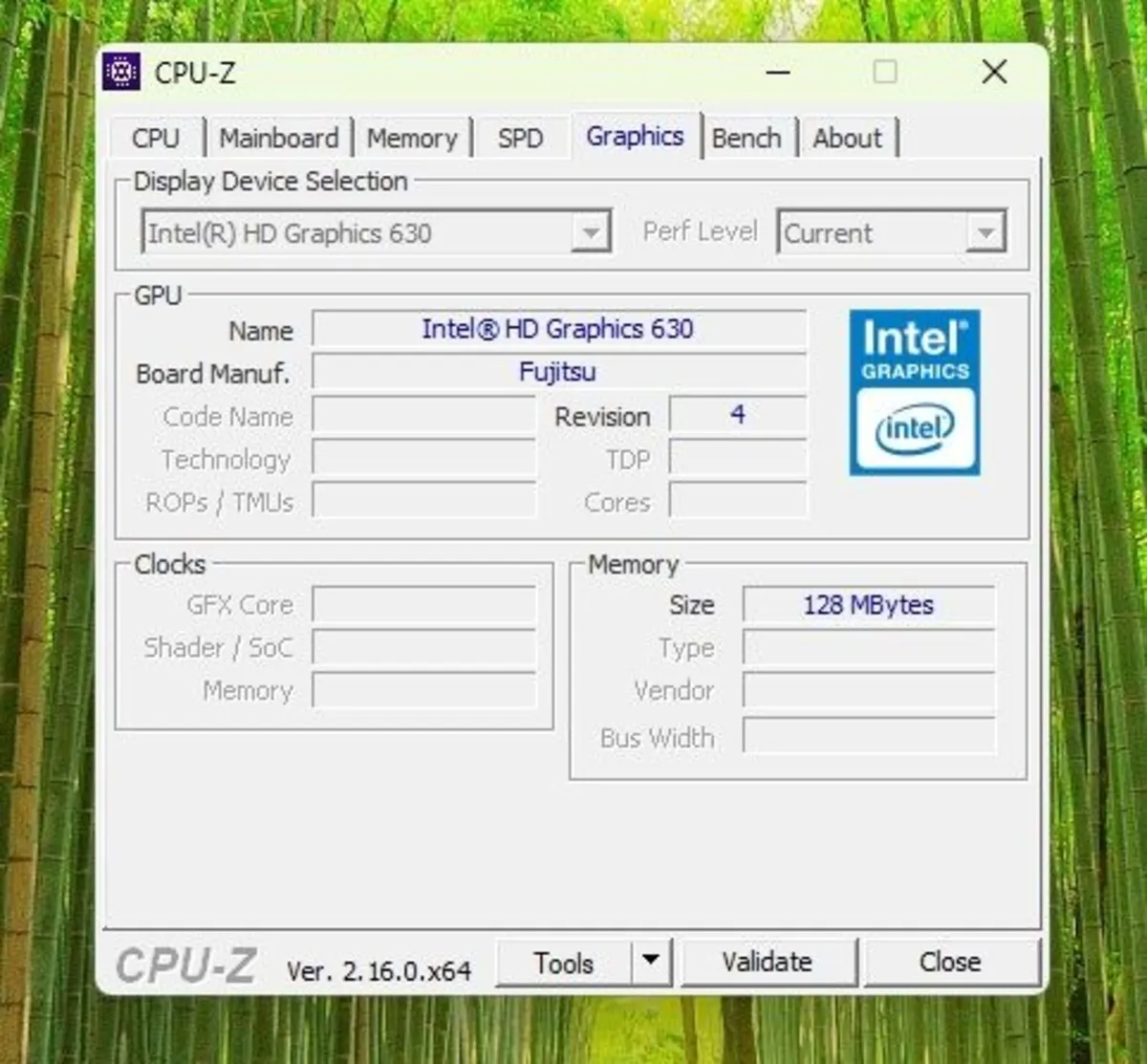Click the empty Code Name field

point(424,416)
